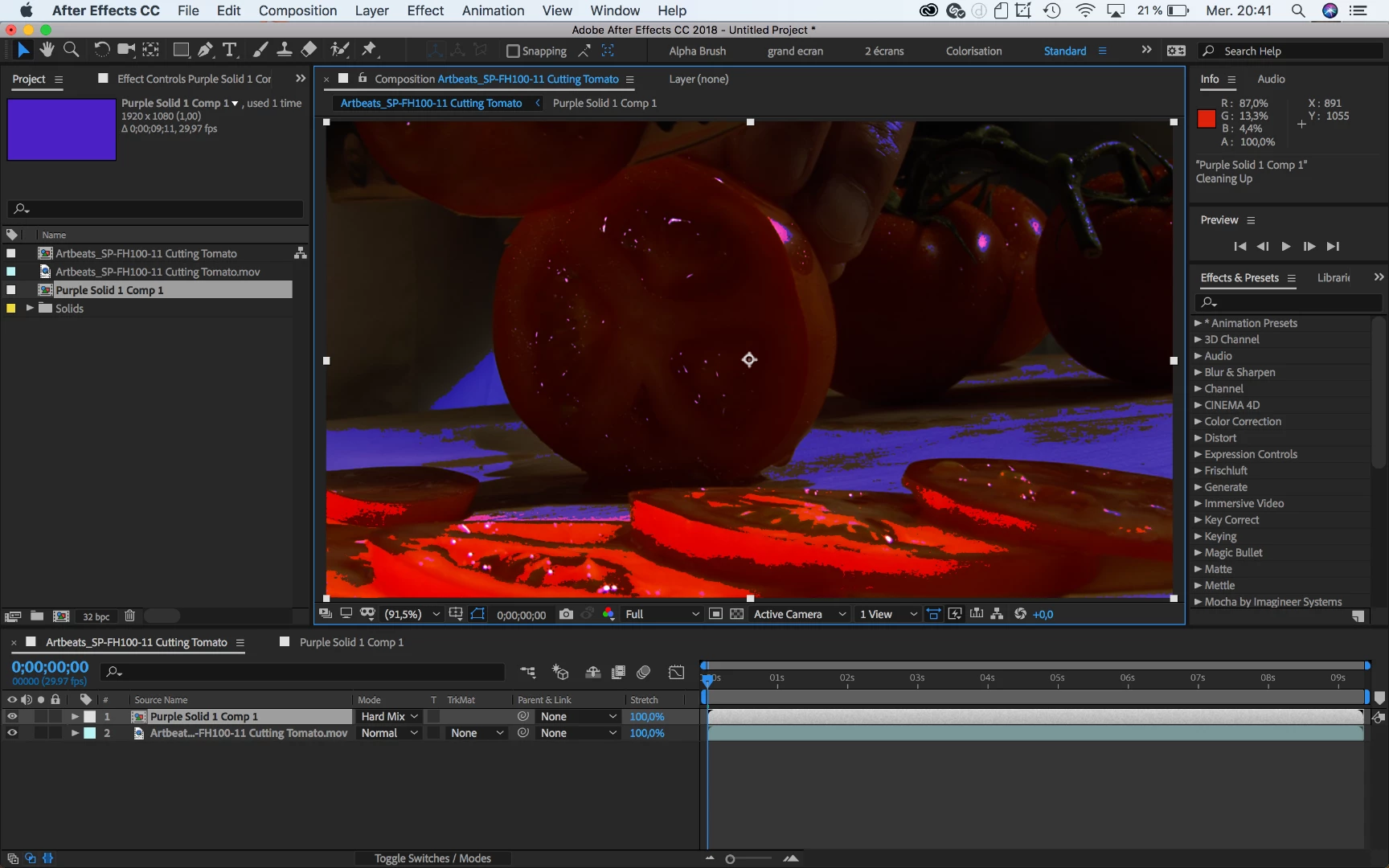Switch to the Colorisation workspace
1389x868 pixels.
tap(973, 51)
